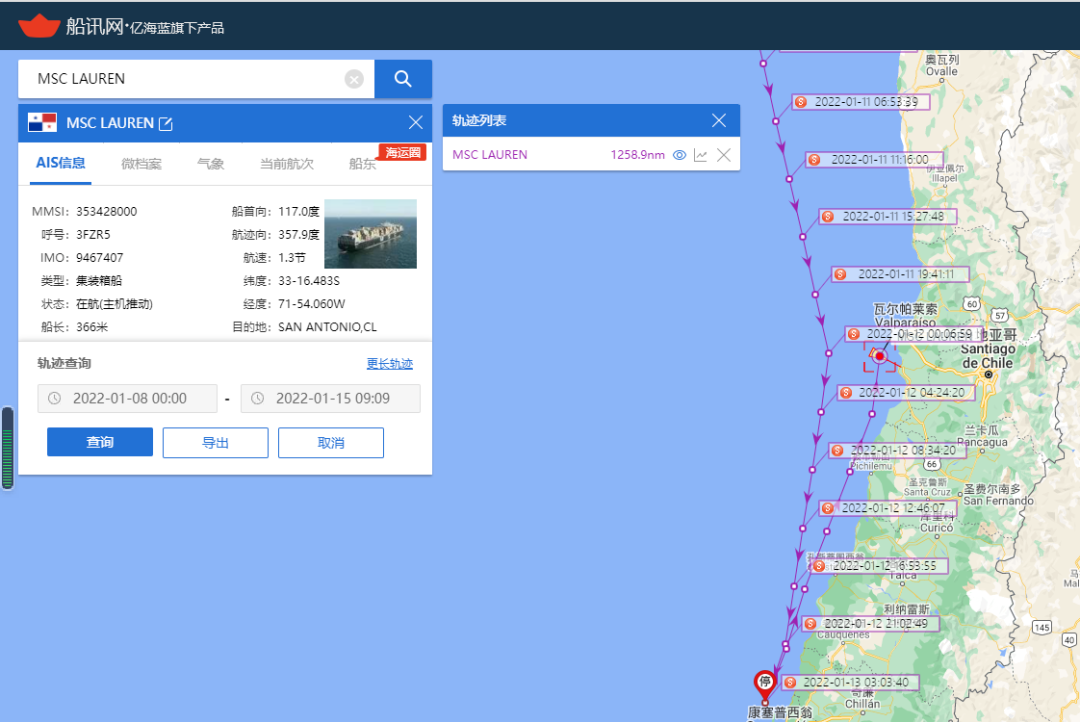Switch to the 当前航次 tab
1080x722 pixels.
287,164
